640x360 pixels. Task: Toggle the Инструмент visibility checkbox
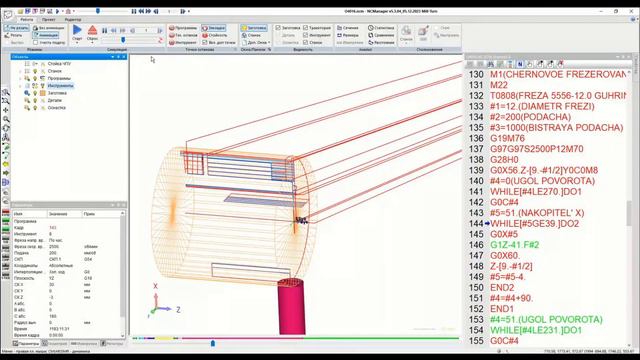pyautogui.click(x=305, y=35)
